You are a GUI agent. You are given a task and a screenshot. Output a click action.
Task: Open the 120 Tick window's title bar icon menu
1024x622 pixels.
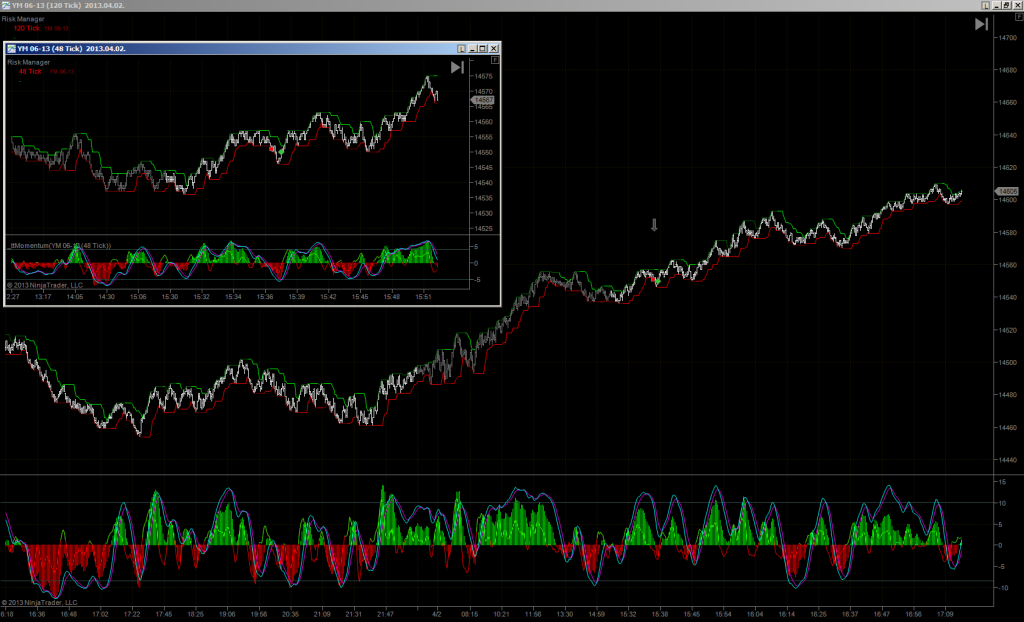click(6, 5)
